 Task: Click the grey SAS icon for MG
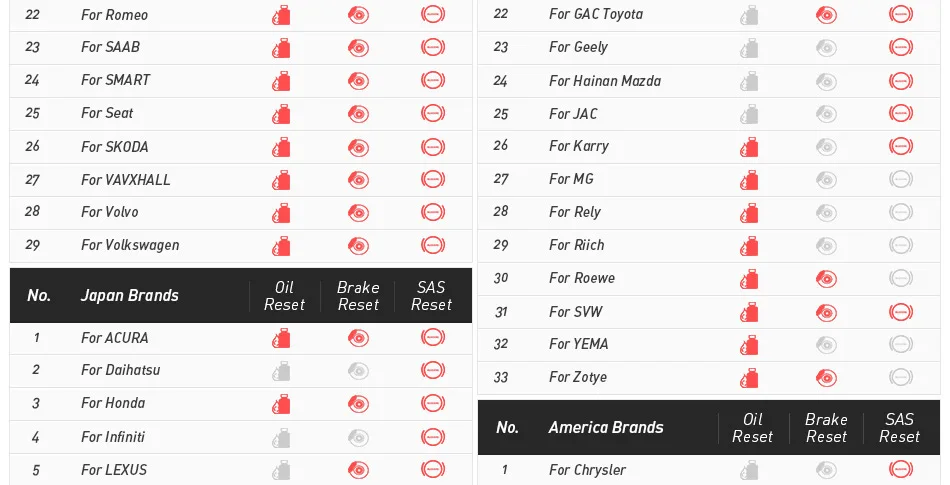tap(901, 179)
